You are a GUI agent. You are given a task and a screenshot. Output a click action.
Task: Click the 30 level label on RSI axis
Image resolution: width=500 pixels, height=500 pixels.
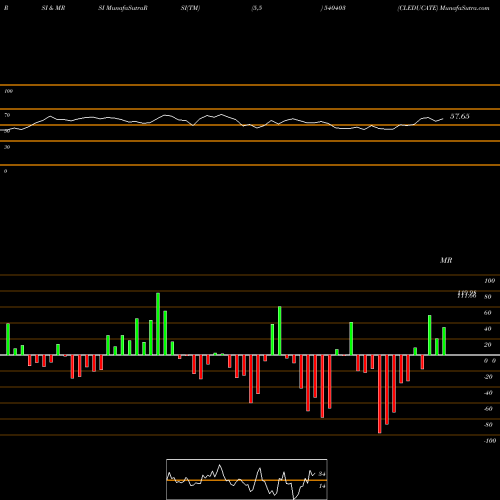click(x=7, y=147)
